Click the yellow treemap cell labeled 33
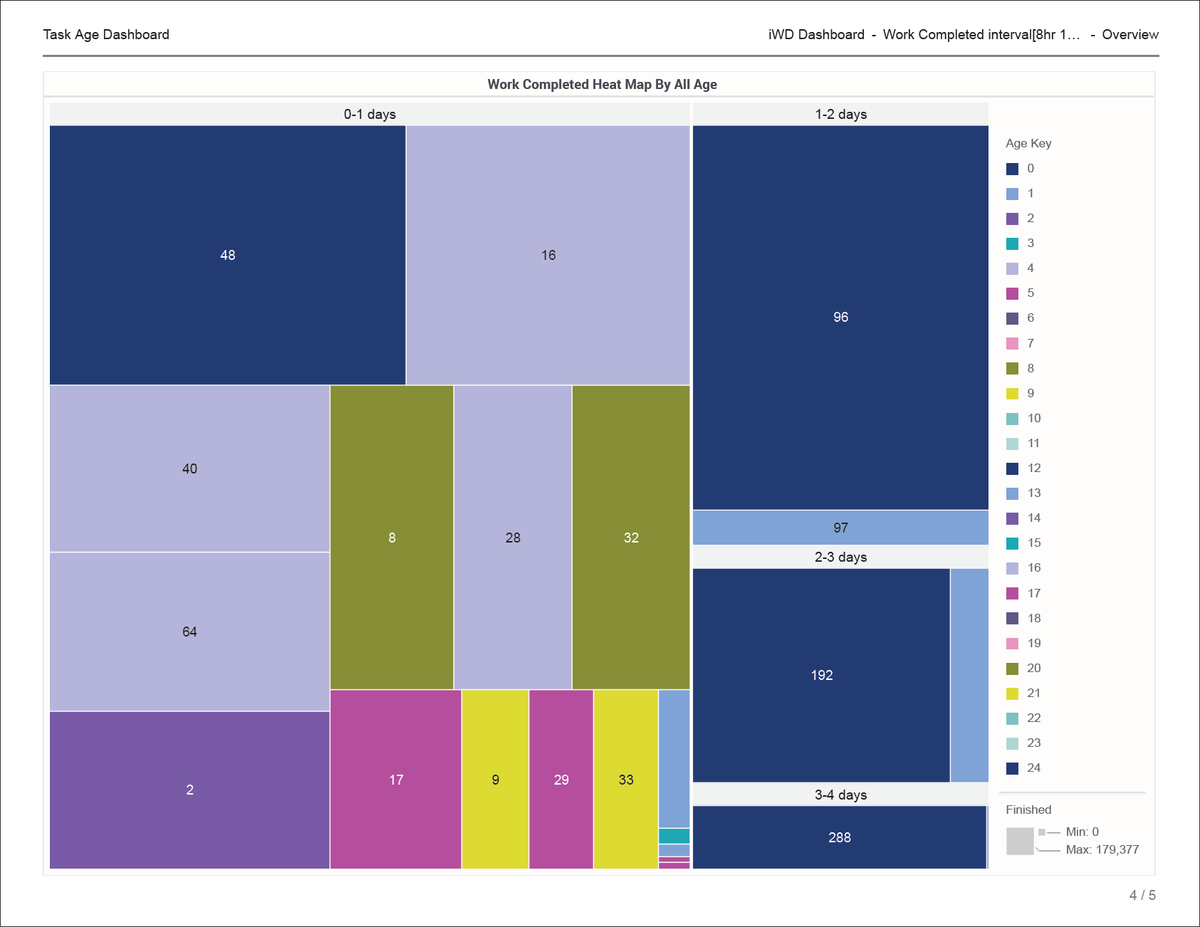The height and width of the screenshot is (927, 1200). point(626,779)
